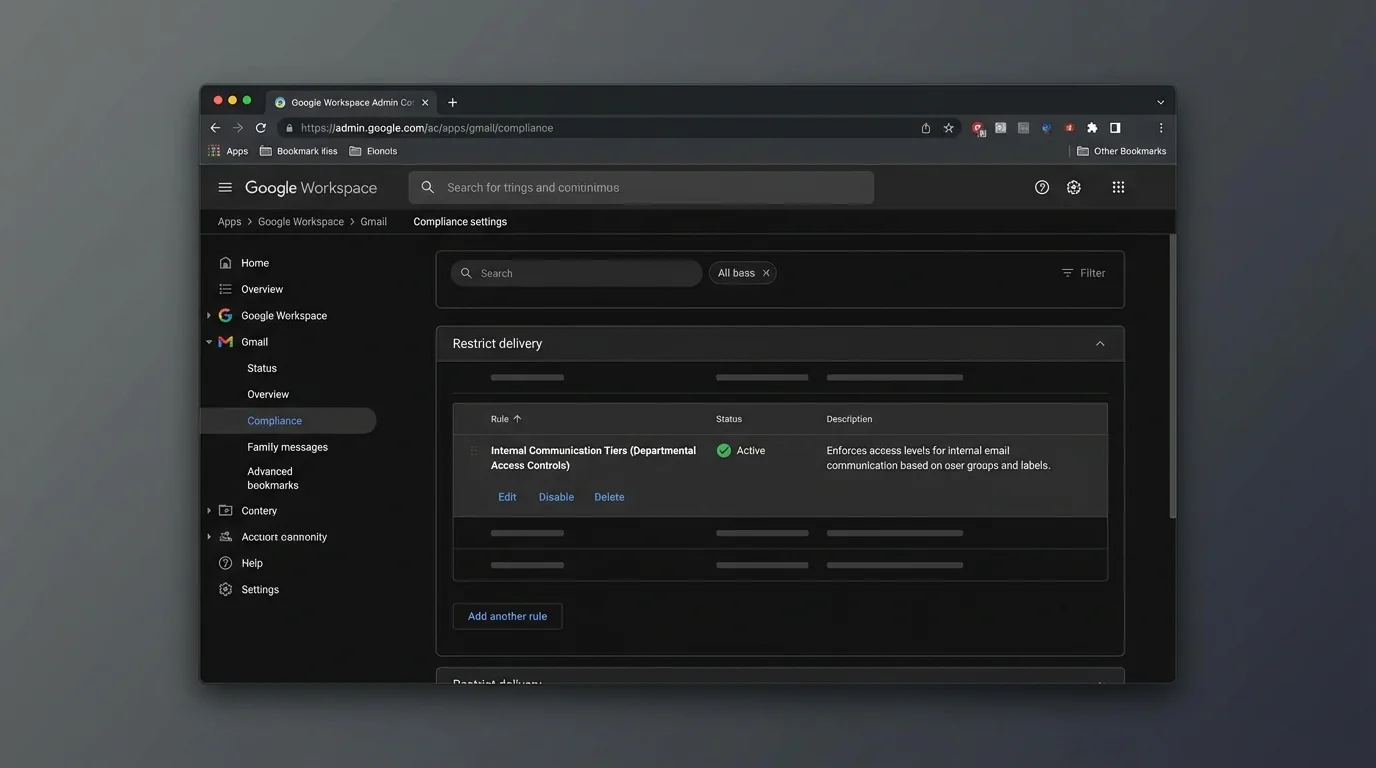Screen dimensions: 1376x768
Task: Expand the Account cannonity sidebar item
Action: coord(208,537)
